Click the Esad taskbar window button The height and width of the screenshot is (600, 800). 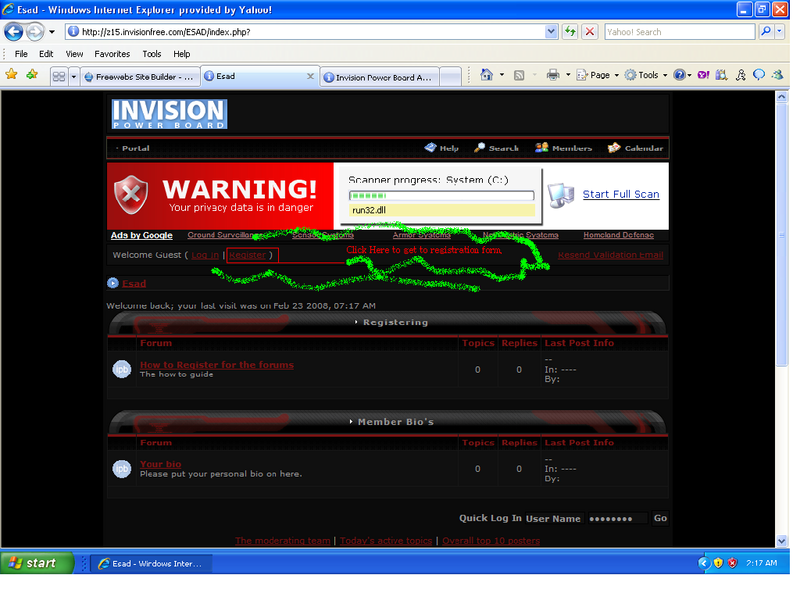click(152, 564)
